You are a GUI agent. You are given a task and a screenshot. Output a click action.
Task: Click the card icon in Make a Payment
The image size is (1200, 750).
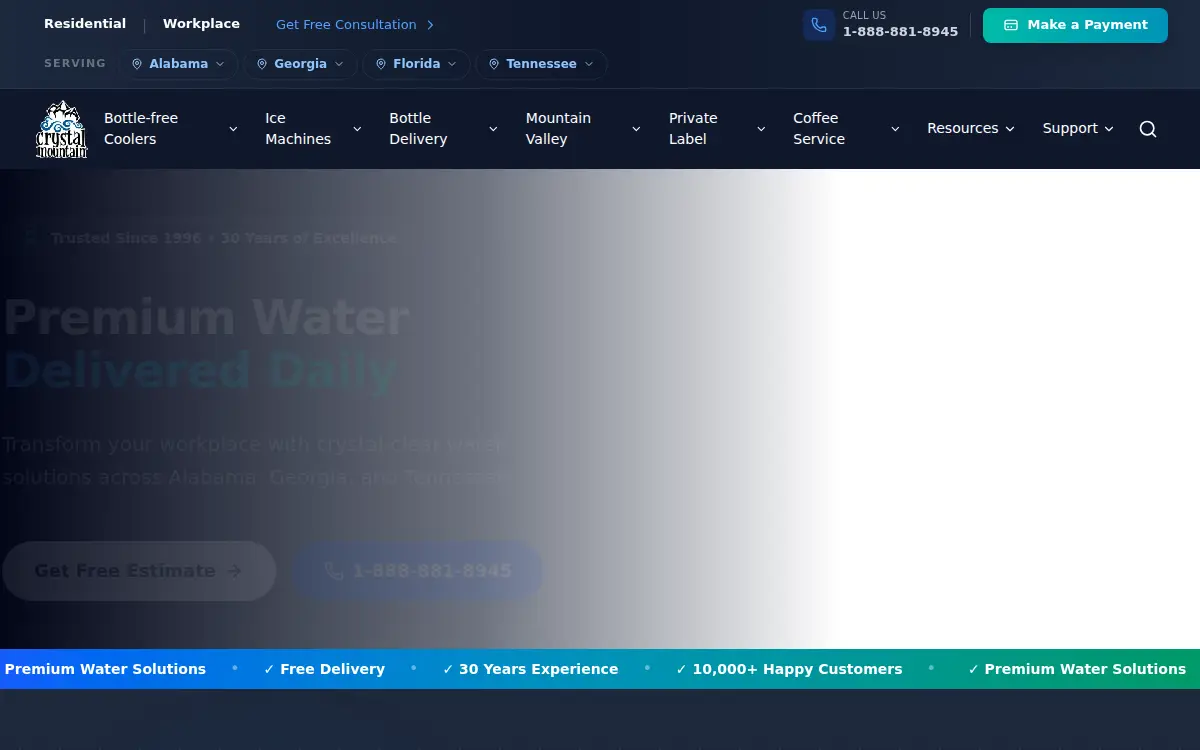click(1011, 25)
